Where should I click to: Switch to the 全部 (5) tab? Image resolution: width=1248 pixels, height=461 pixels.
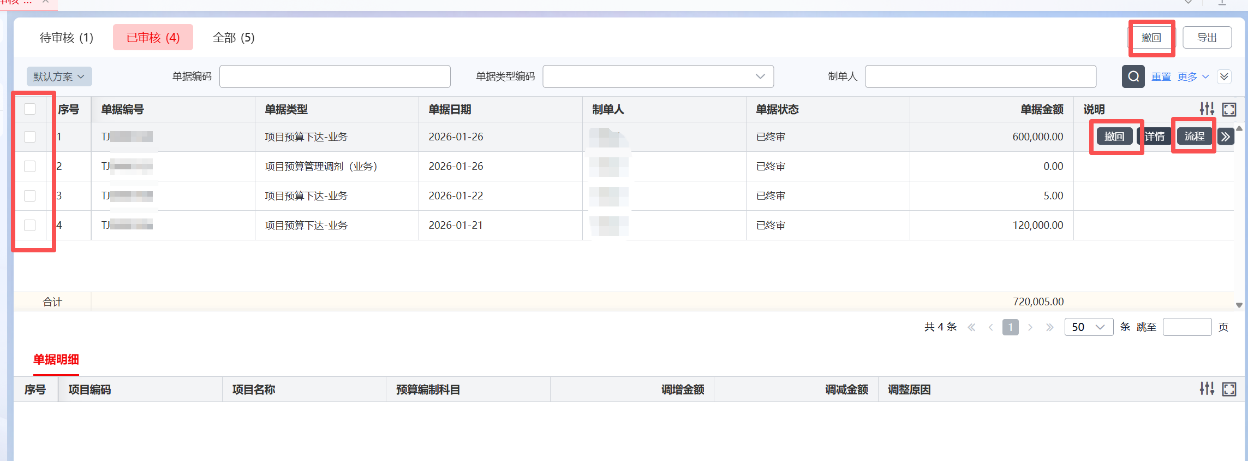click(234, 38)
